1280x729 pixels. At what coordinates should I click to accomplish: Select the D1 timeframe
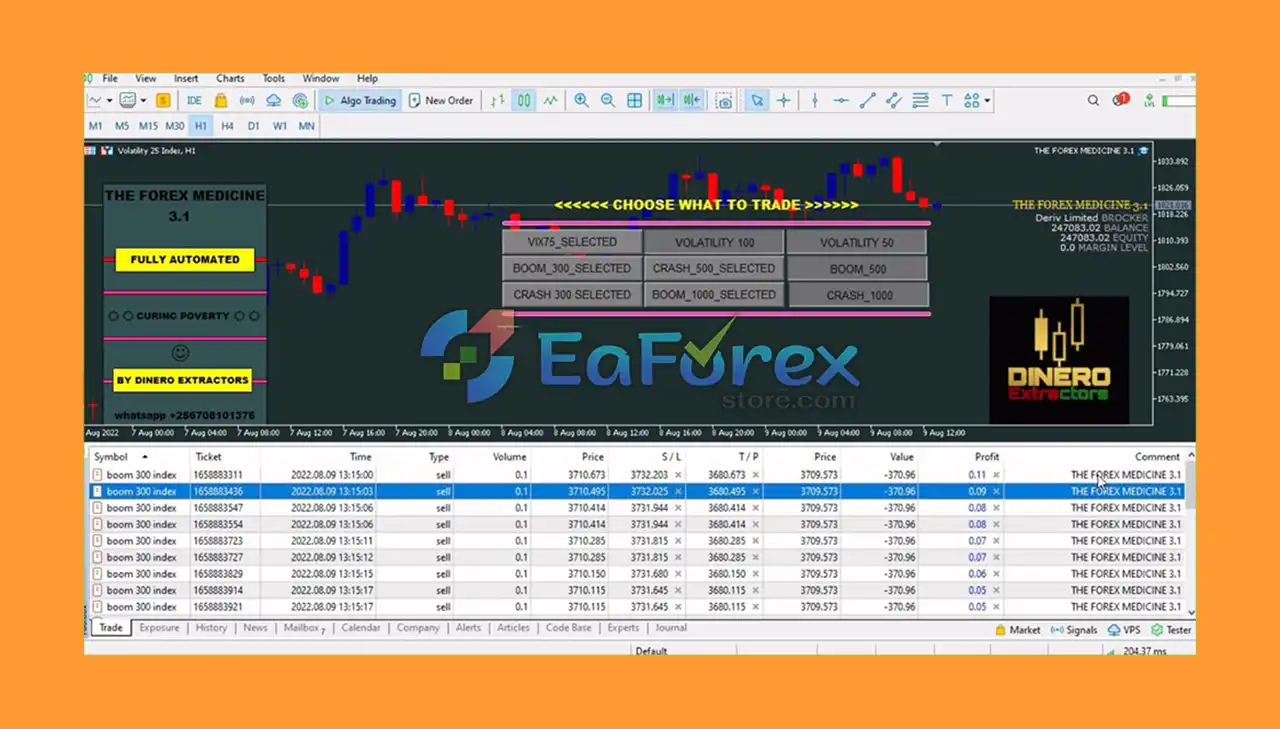click(254, 126)
